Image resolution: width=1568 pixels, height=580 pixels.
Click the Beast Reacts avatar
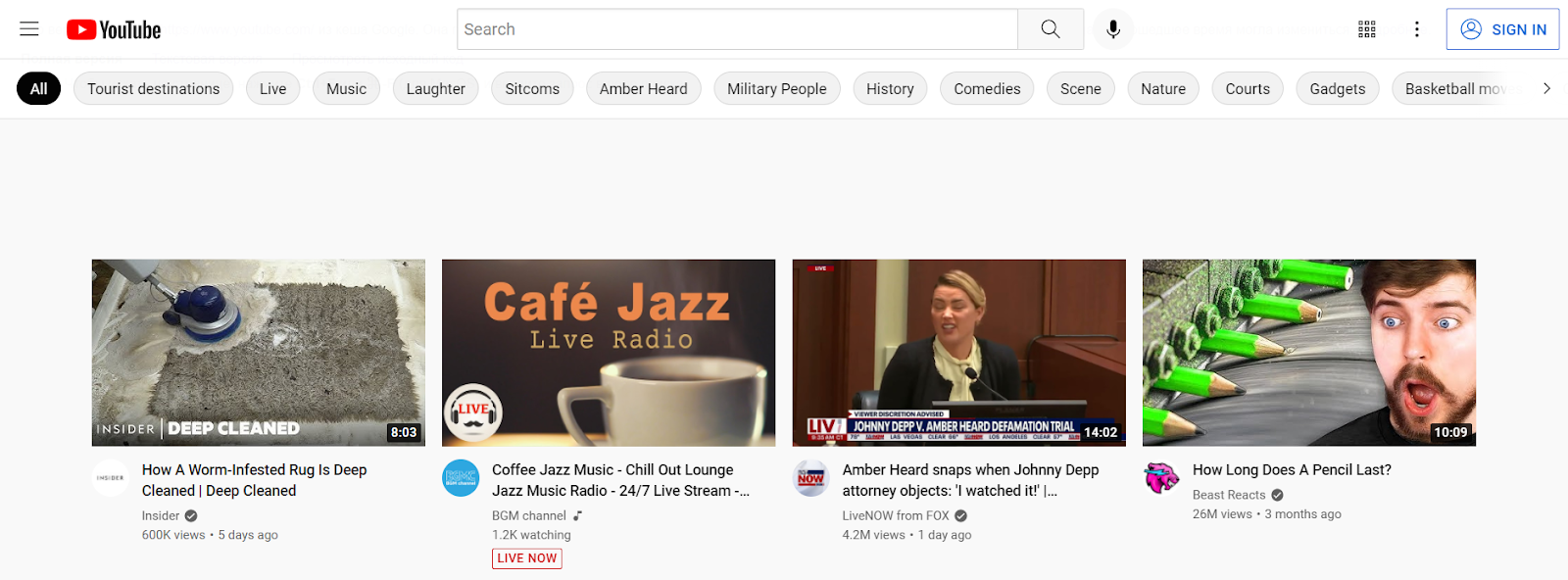pos(1161,478)
